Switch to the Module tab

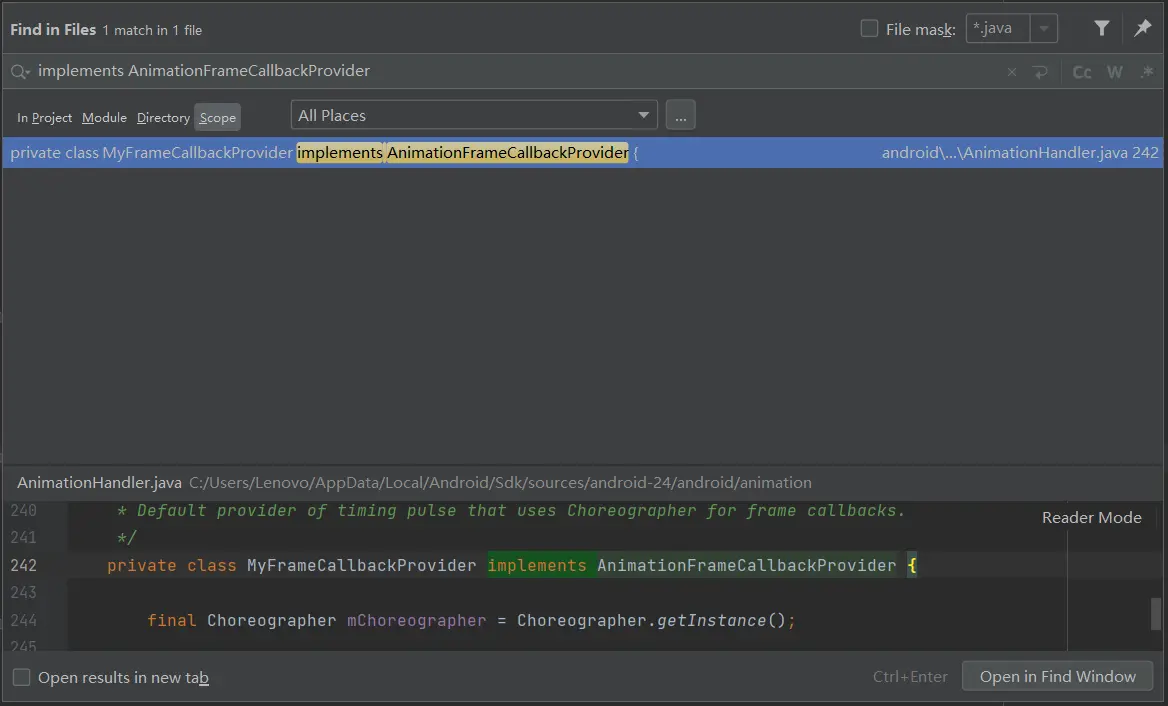tap(104, 117)
